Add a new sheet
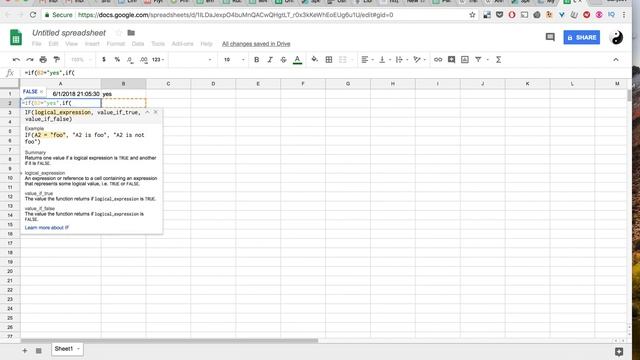This screenshot has height=360, width=640. (24, 350)
